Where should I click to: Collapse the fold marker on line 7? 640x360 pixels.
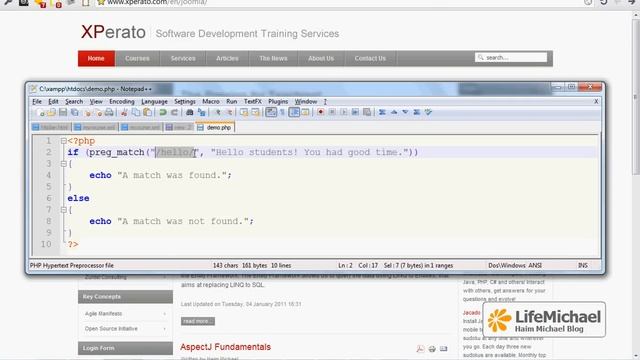[63, 210]
